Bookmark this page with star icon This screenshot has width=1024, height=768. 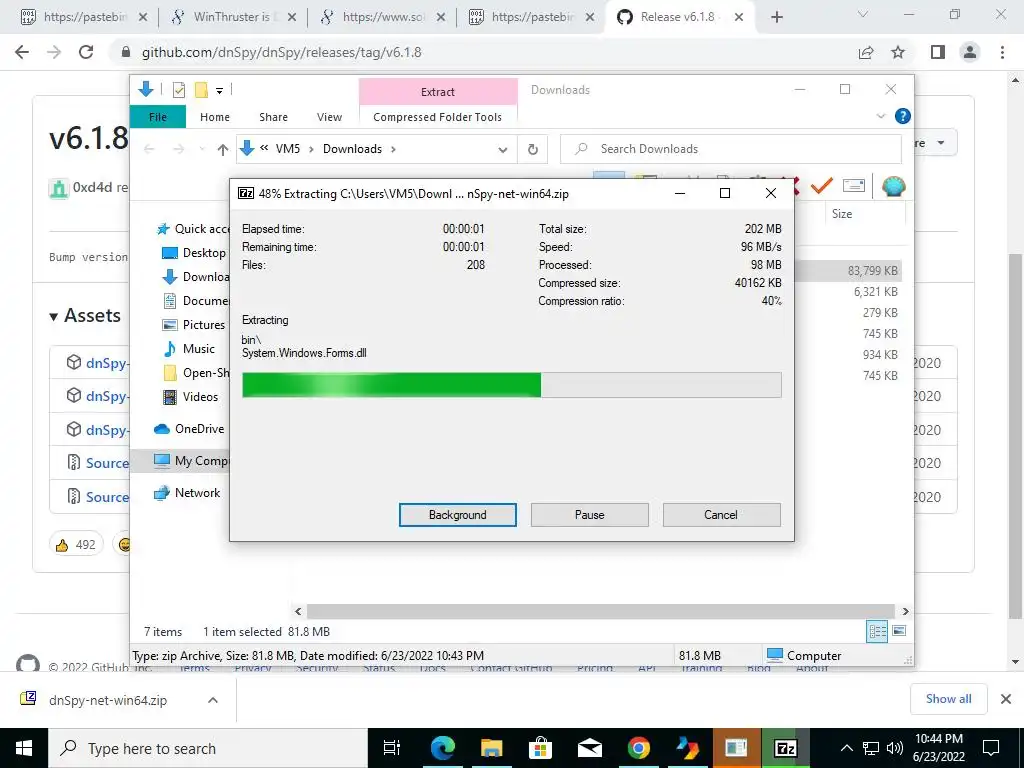coord(898,52)
